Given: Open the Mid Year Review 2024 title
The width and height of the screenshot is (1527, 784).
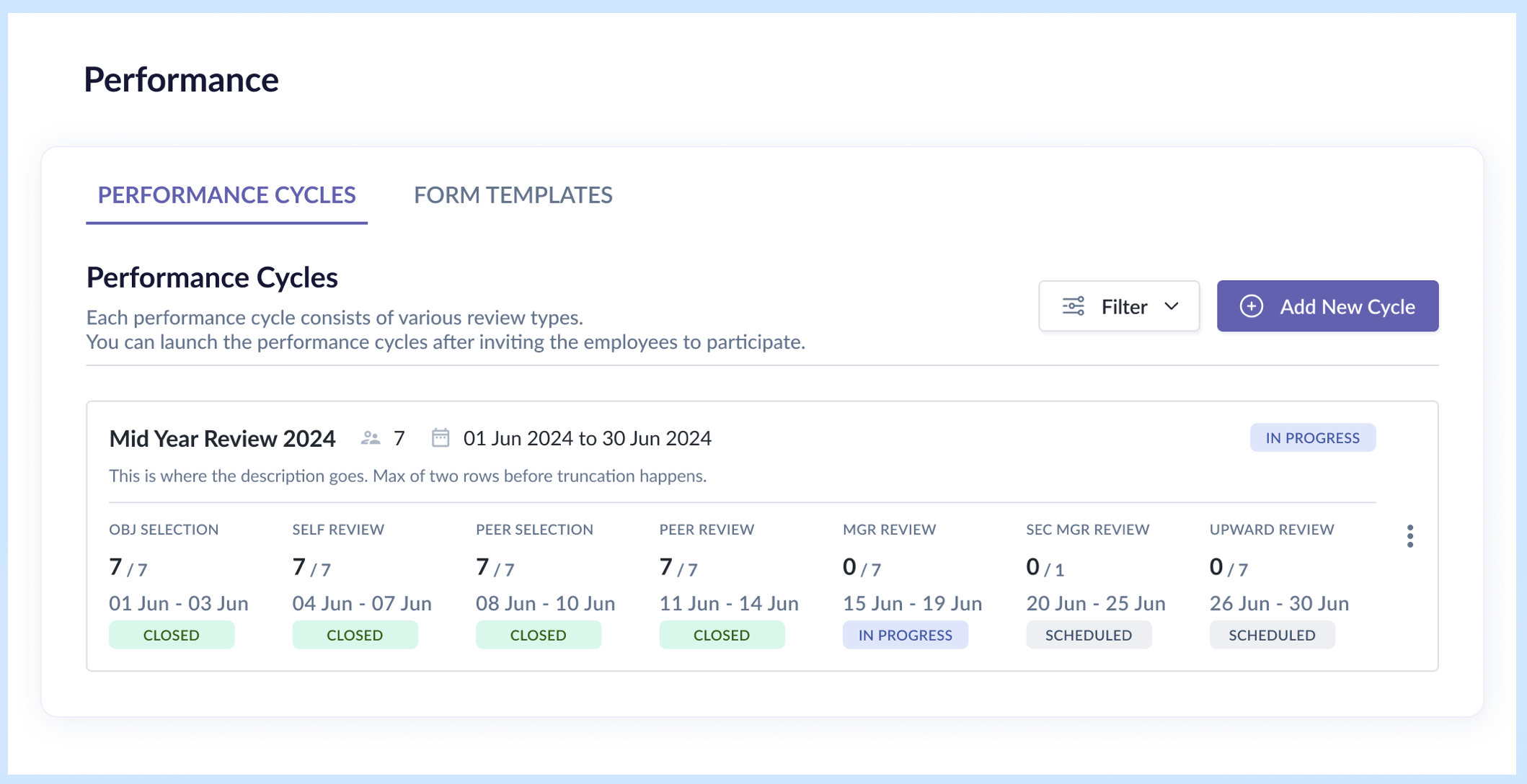Looking at the screenshot, I should pyautogui.click(x=222, y=438).
